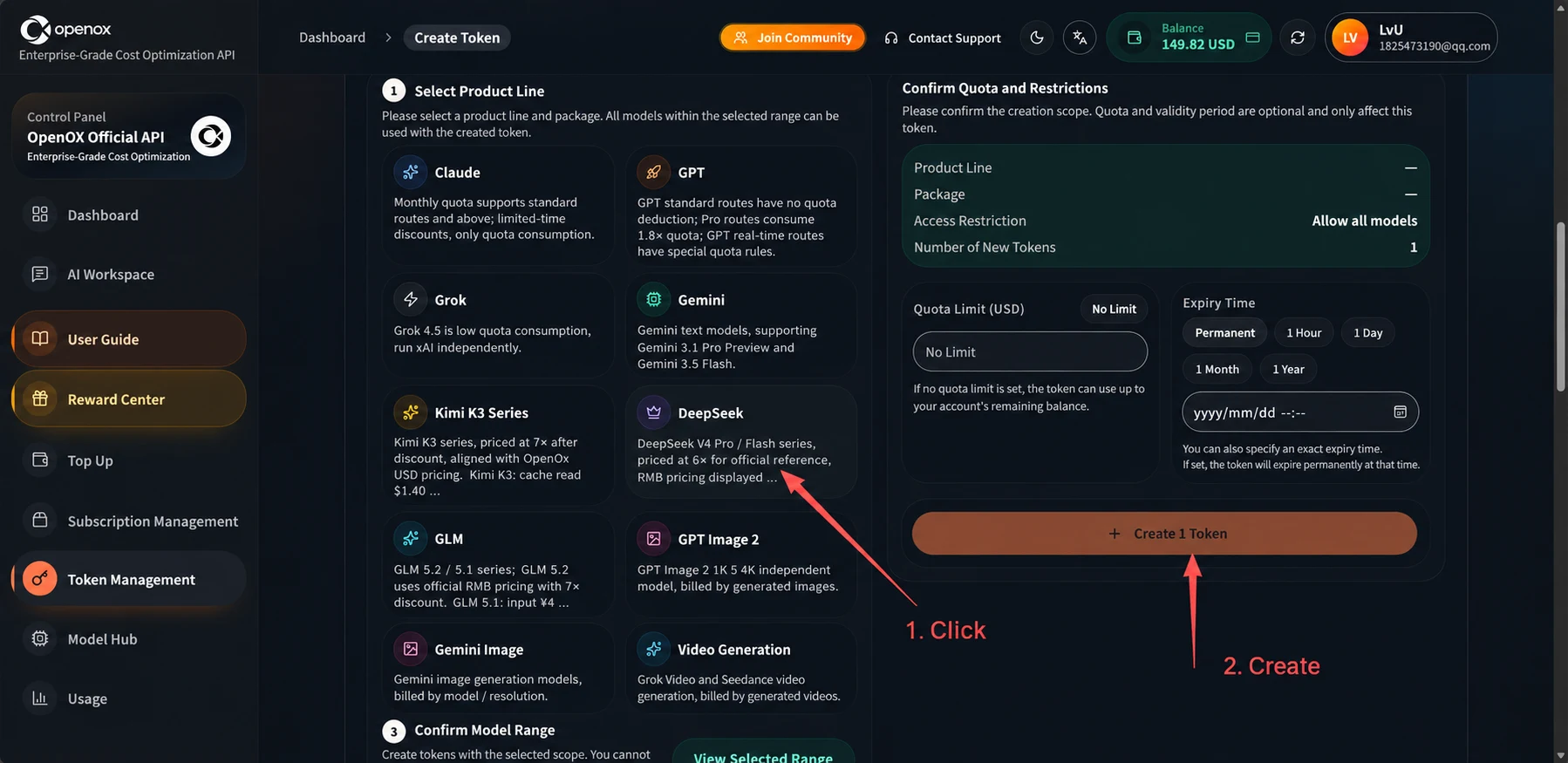This screenshot has width=1568, height=763.
Task: Click the LV user avatar
Action: coord(1350,37)
